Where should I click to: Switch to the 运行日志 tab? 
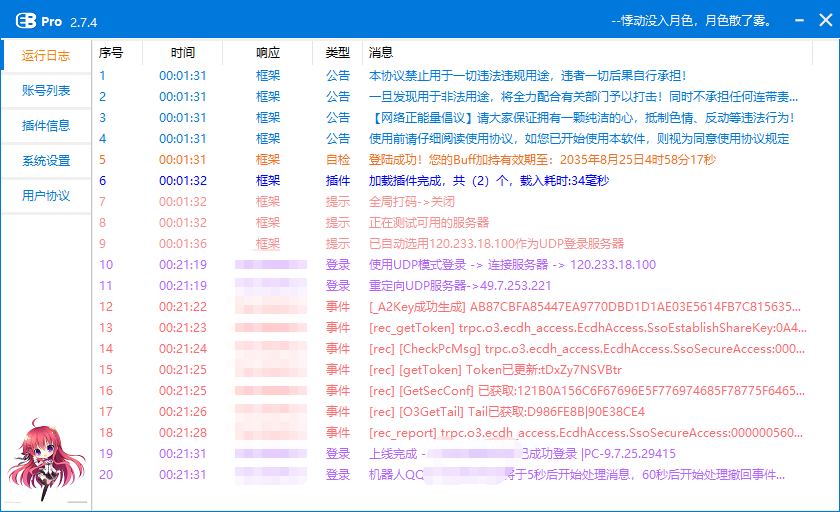click(x=46, y=55)
